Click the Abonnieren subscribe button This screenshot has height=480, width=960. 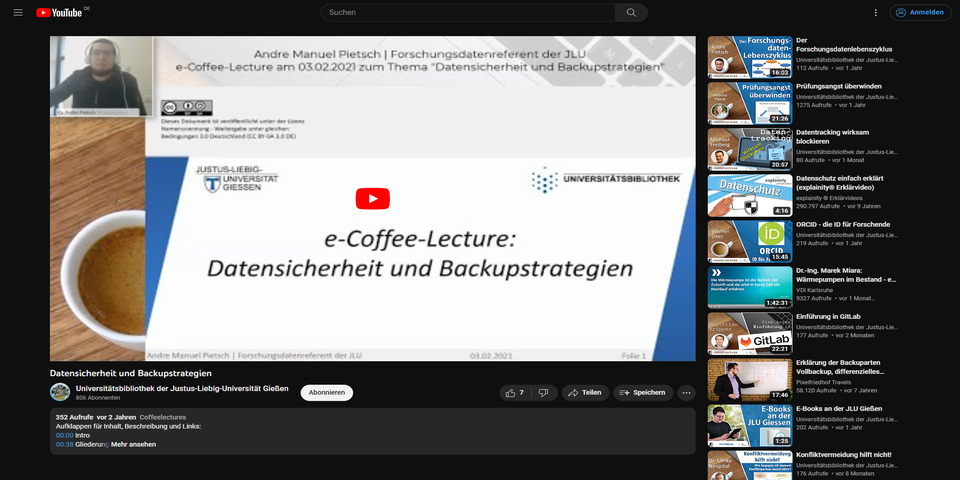[326, 392]
